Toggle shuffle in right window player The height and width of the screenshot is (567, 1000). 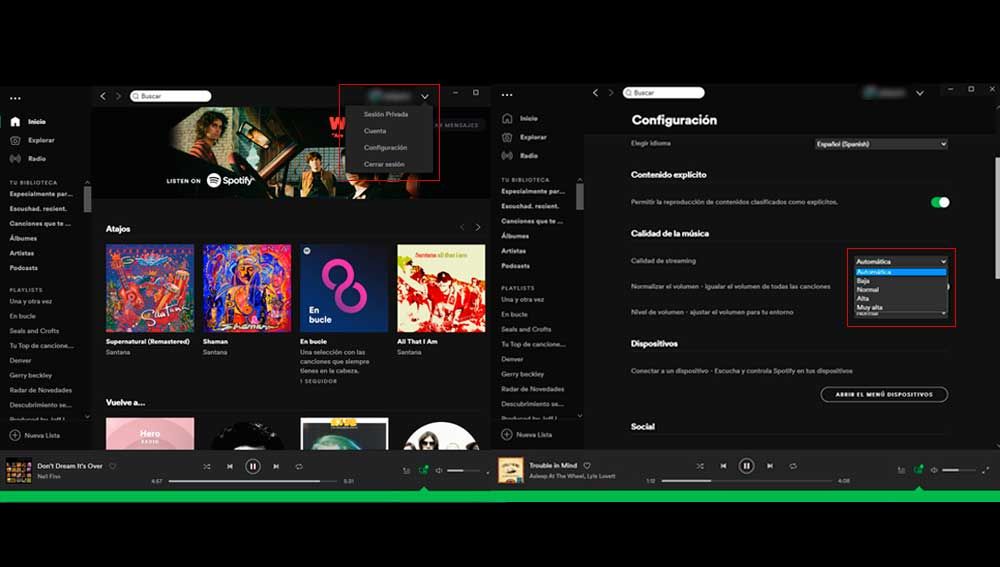click(700, 466)
